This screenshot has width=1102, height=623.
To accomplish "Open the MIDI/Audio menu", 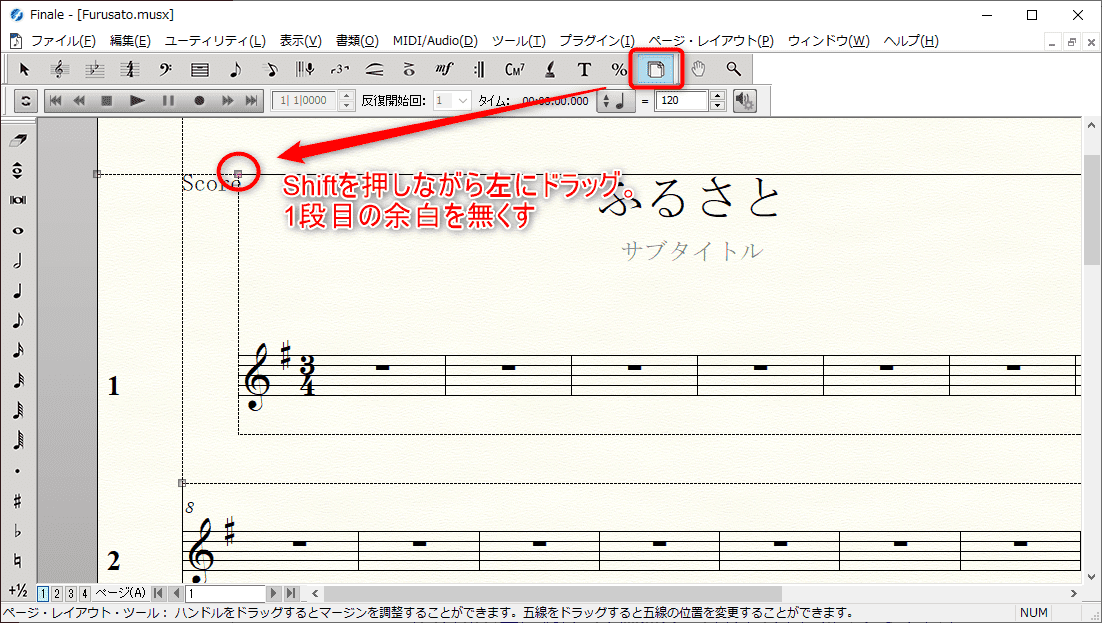I will coord(435,41).
